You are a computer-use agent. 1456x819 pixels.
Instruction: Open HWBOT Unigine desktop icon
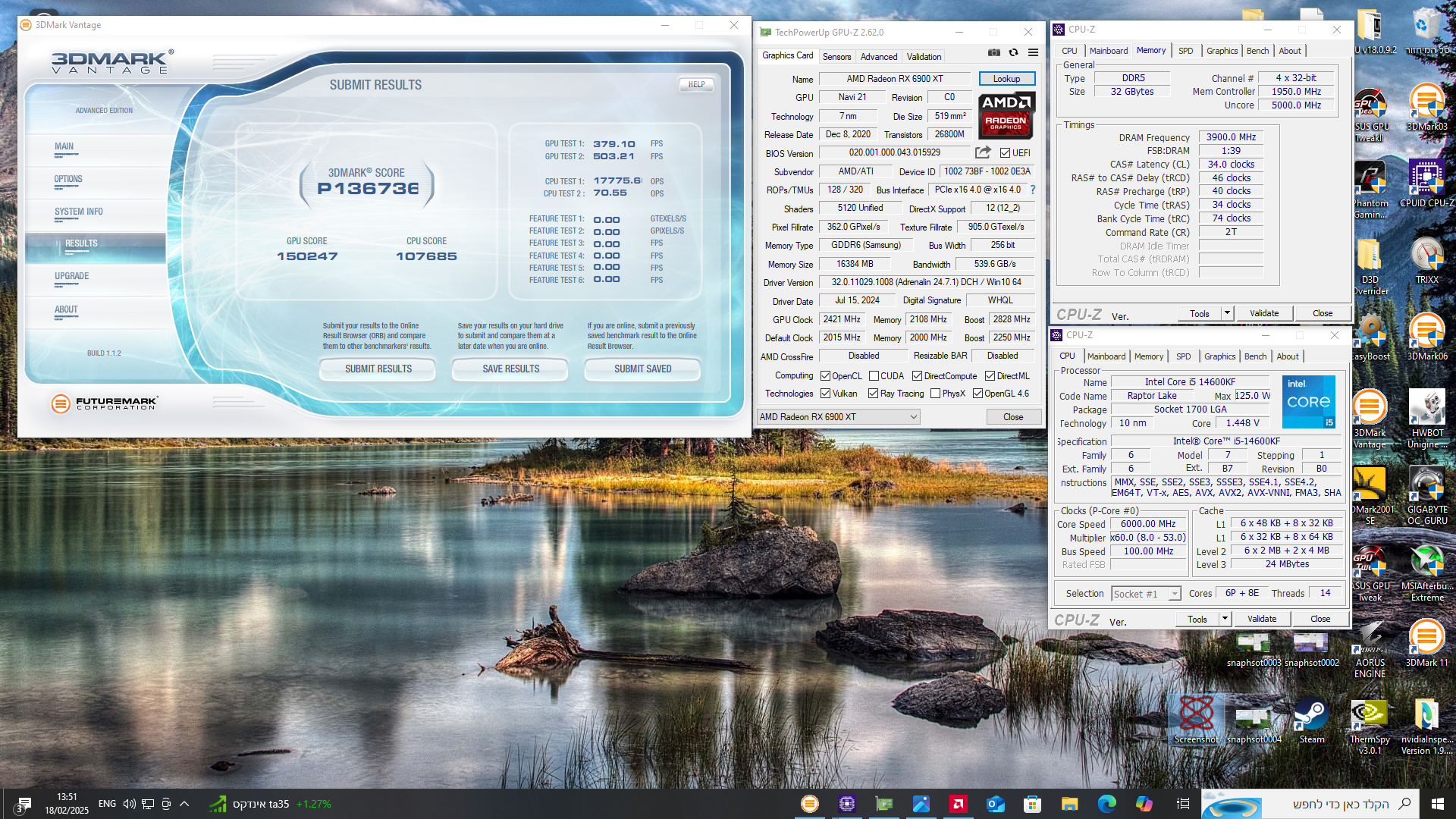pyautogui.click(x=1426, y=419)
